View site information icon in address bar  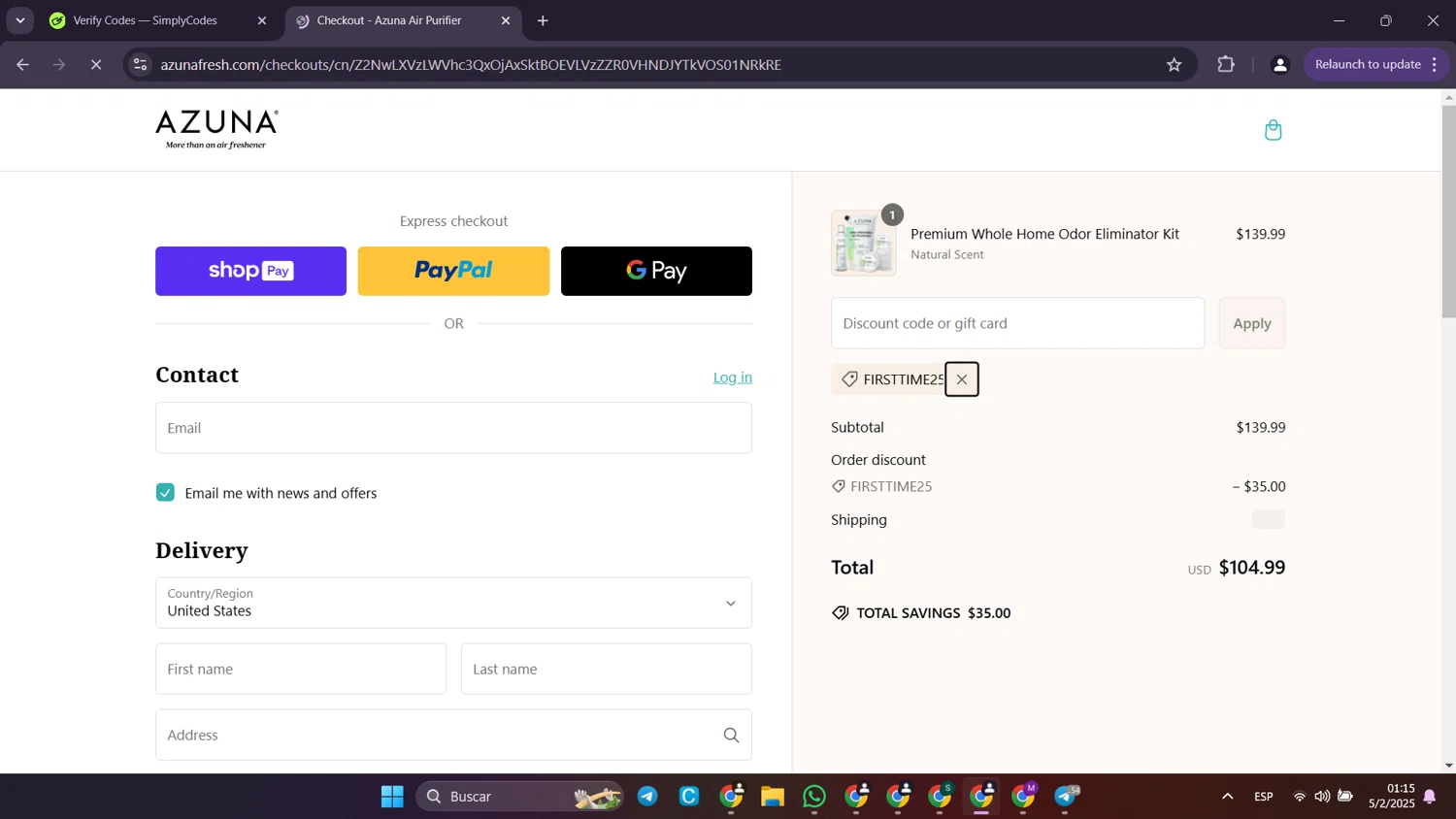[141, 65]
